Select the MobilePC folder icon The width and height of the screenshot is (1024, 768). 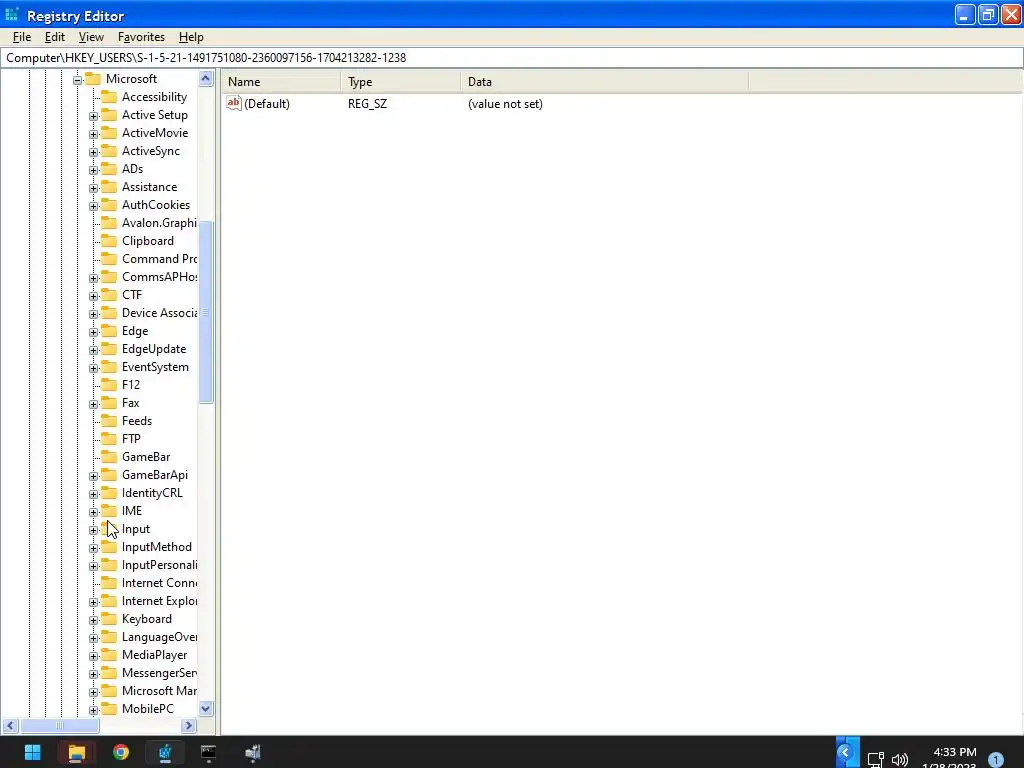(x=109, y=709)
